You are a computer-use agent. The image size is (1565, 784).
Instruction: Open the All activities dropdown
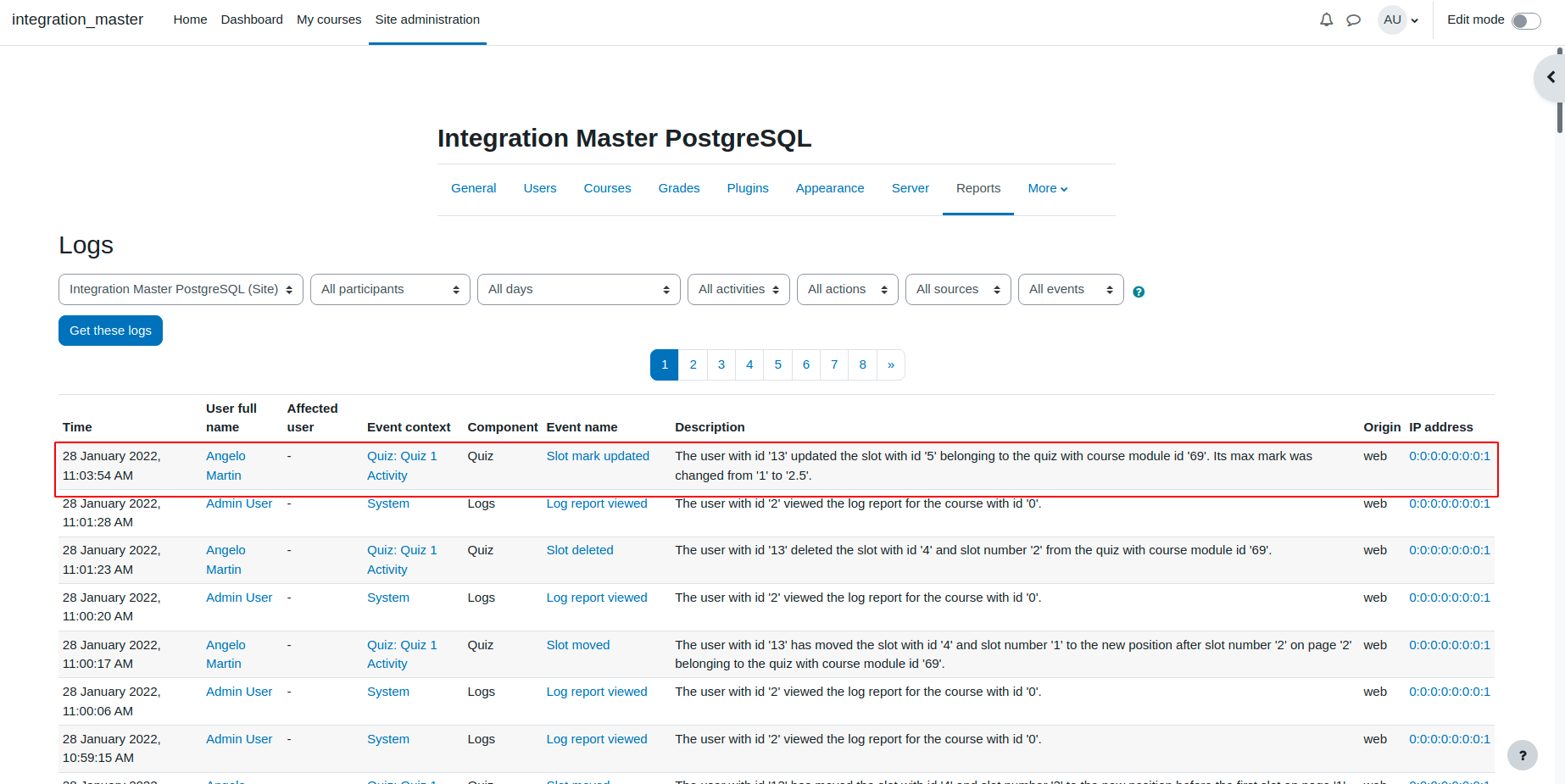tap(738, 289)
